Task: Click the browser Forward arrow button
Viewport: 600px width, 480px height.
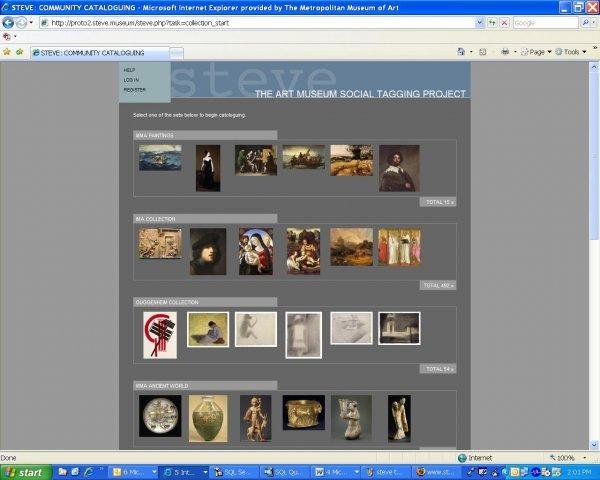Action: [21, 23]
